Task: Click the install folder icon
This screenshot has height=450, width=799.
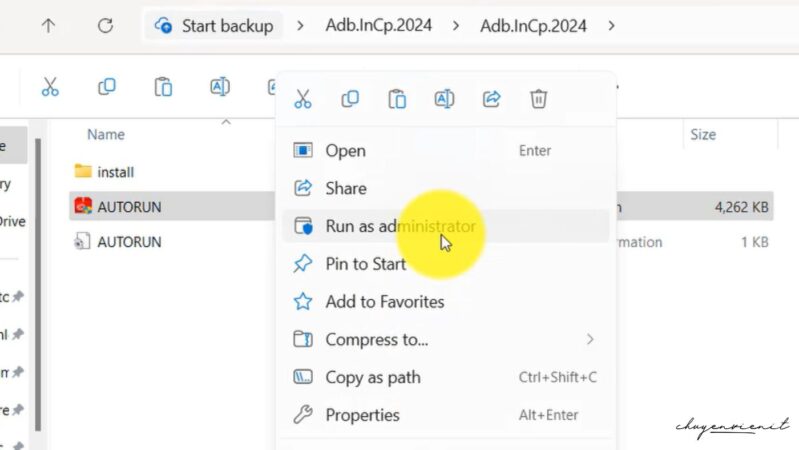Action: coord(83,171)
